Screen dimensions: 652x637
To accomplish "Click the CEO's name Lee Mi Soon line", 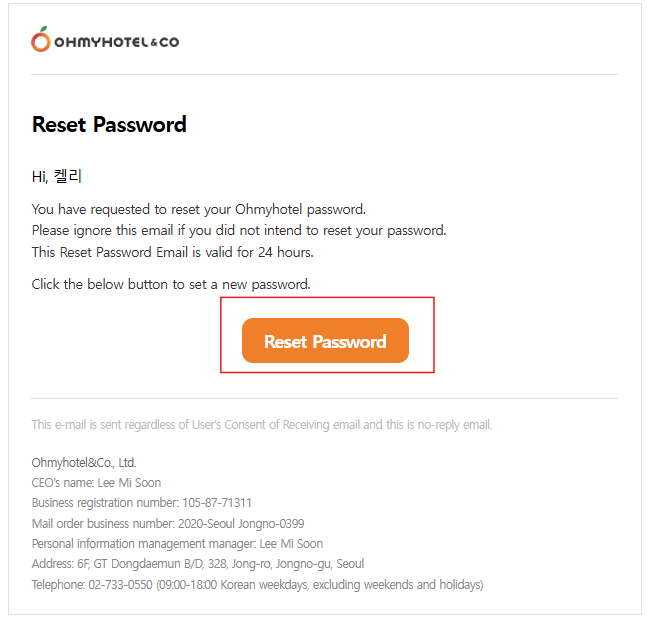I will point(96,483).
